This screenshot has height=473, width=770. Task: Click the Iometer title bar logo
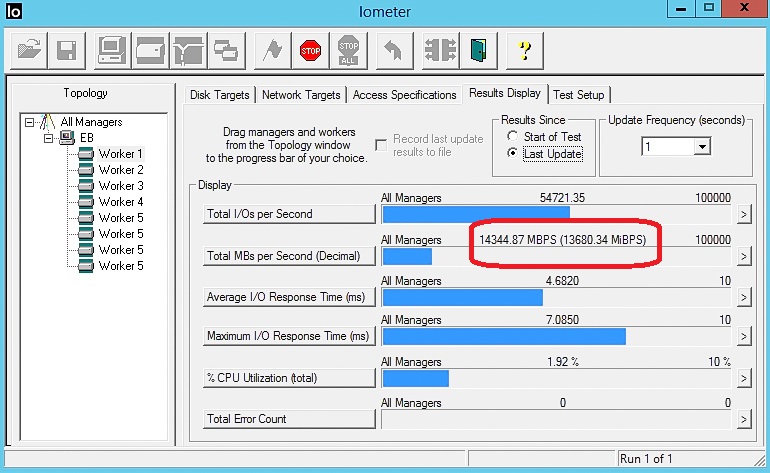13,10
